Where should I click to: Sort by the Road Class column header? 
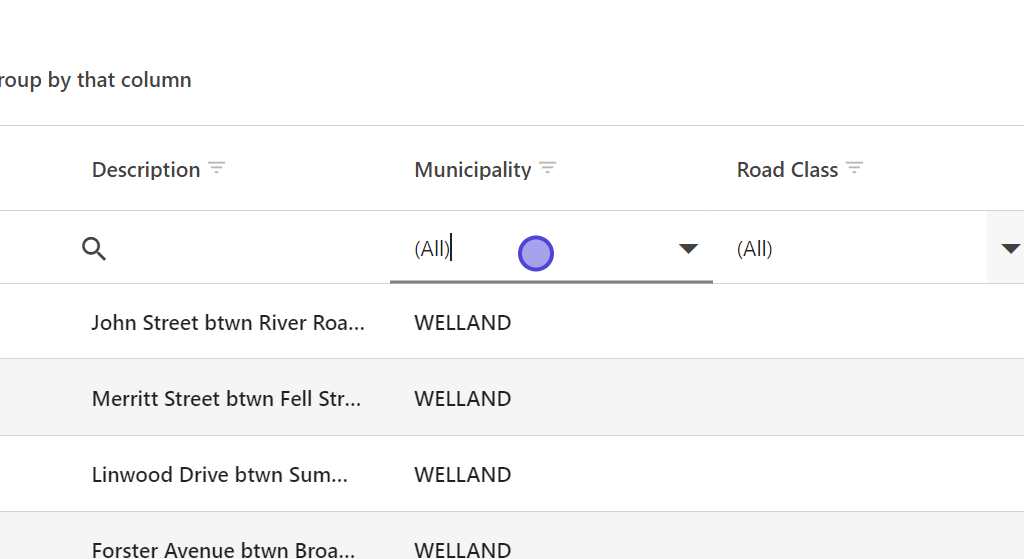(x=787, y=170)
